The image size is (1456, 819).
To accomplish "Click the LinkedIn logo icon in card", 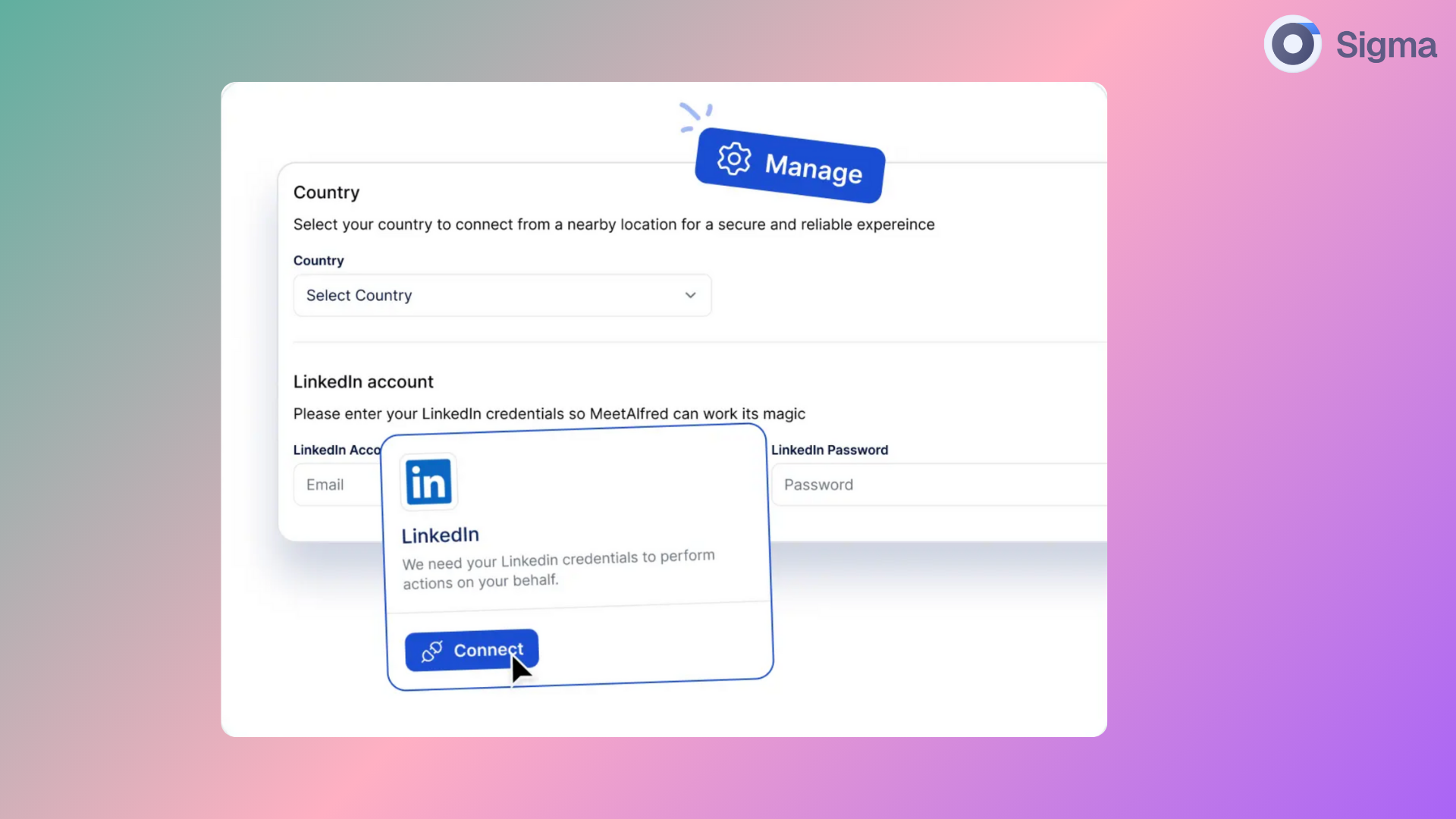I will pyautogui.click(x=428, y=482).
